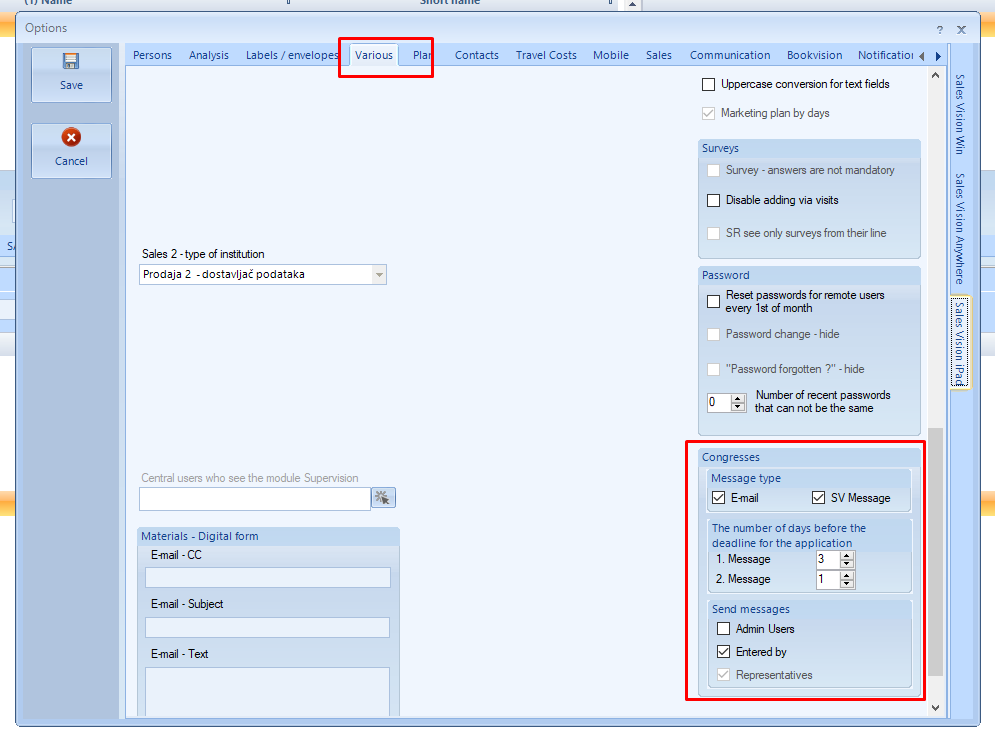Click the central users picker icon
This screenshot has height=735, width=995.
[x=383, y=498]
